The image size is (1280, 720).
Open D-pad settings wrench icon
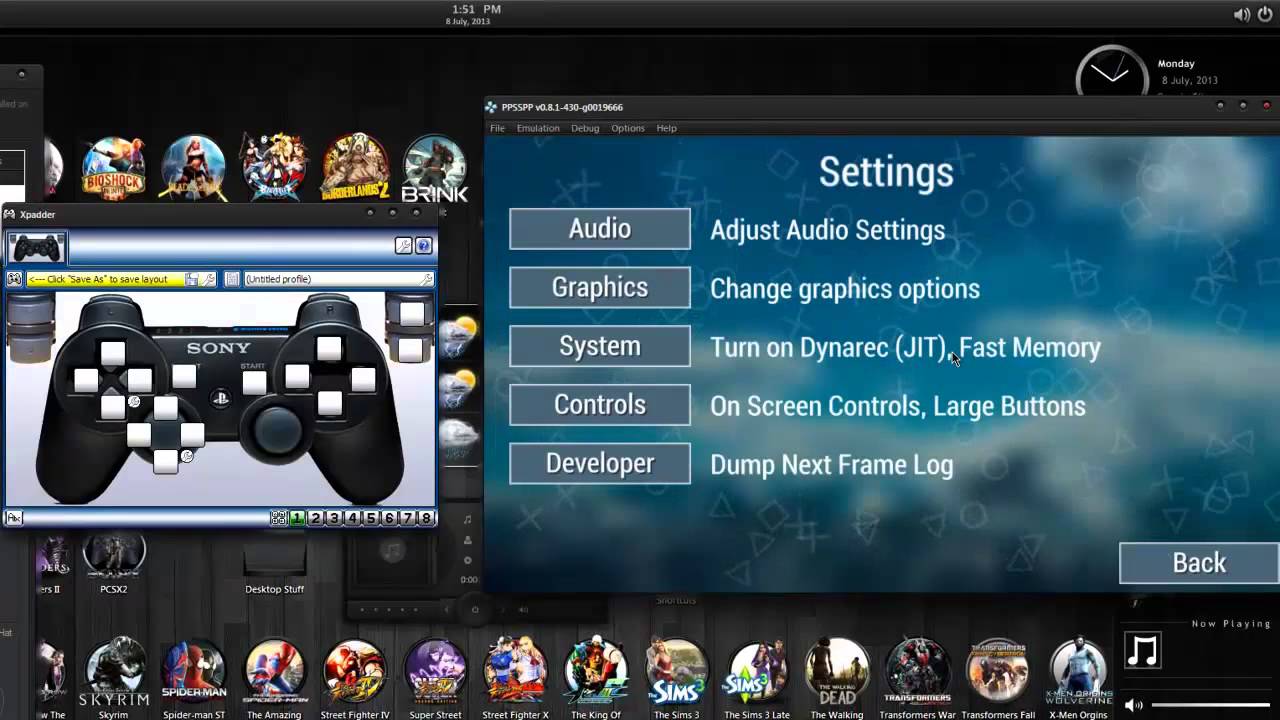134,401
